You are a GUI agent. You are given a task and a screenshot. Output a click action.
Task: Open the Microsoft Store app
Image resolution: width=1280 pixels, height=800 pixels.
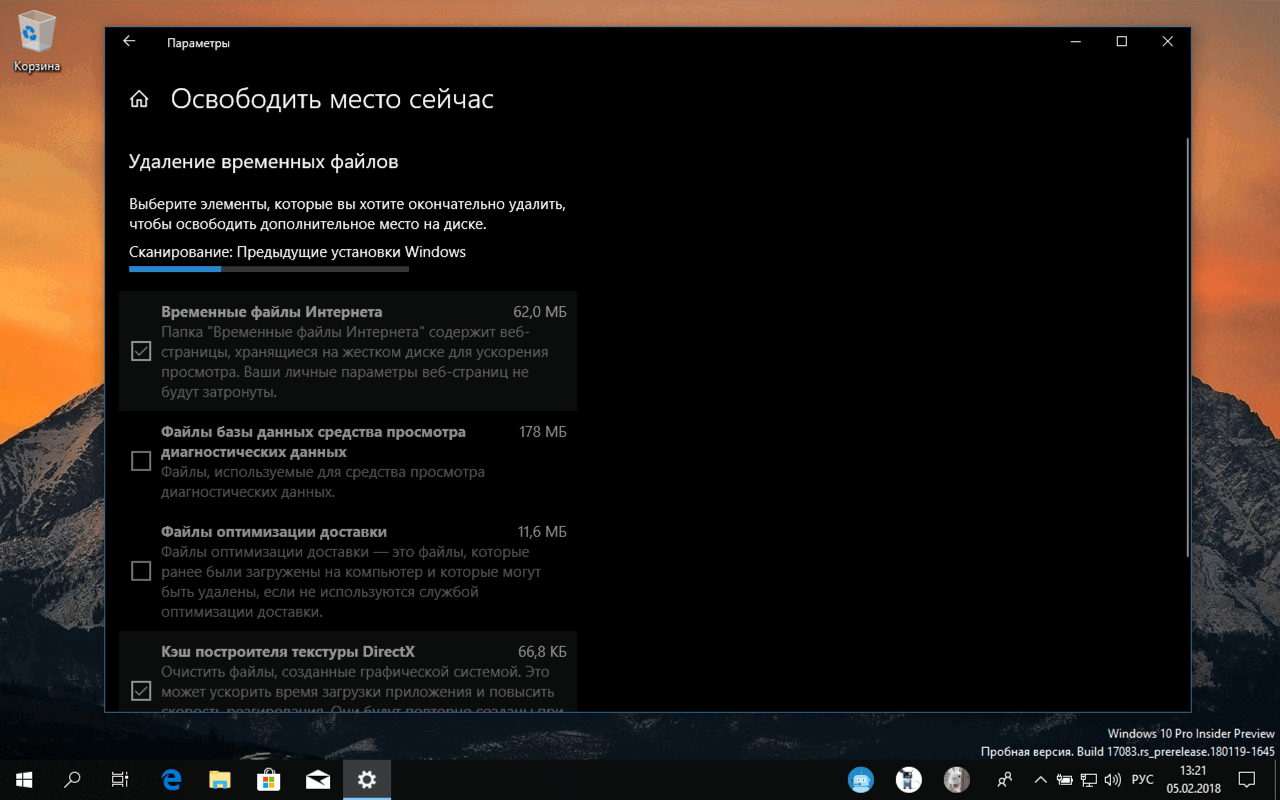269,779
